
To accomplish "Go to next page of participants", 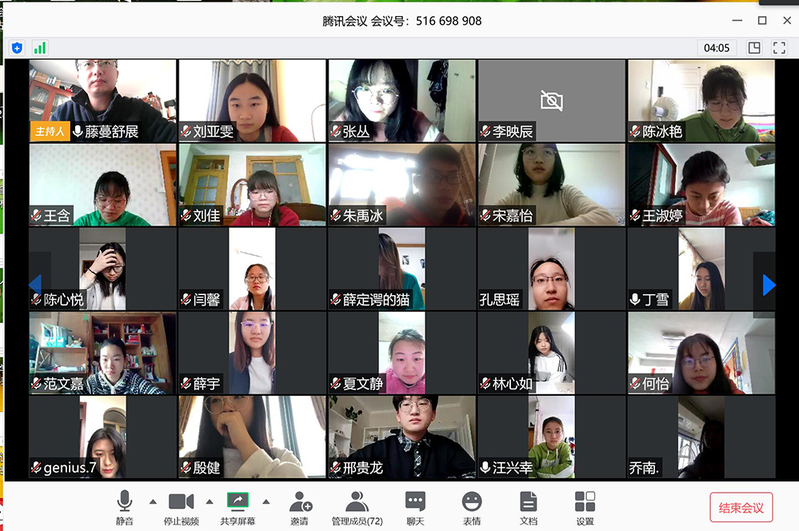I will click(768, 285).
